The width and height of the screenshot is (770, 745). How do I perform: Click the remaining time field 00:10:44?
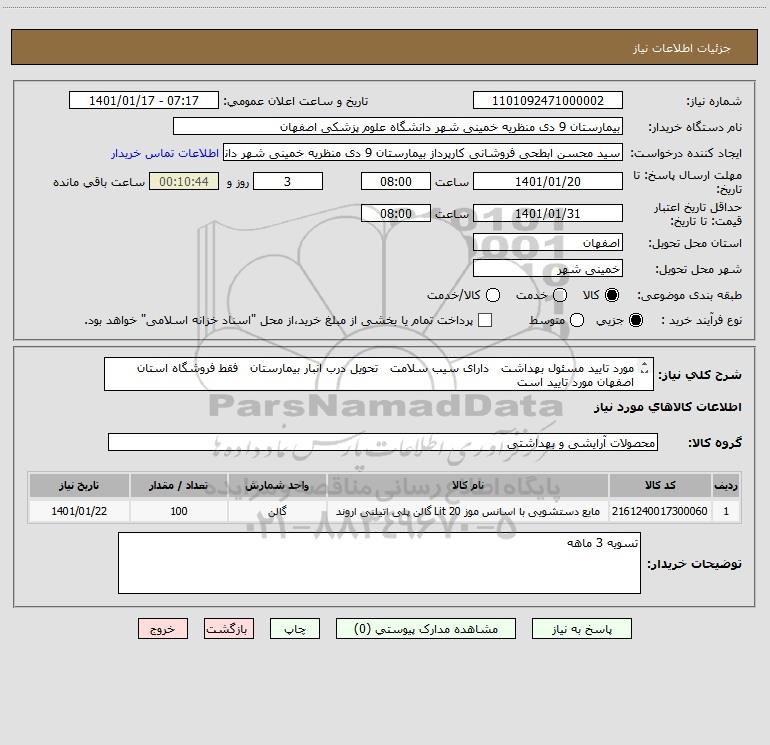(184, 181)
